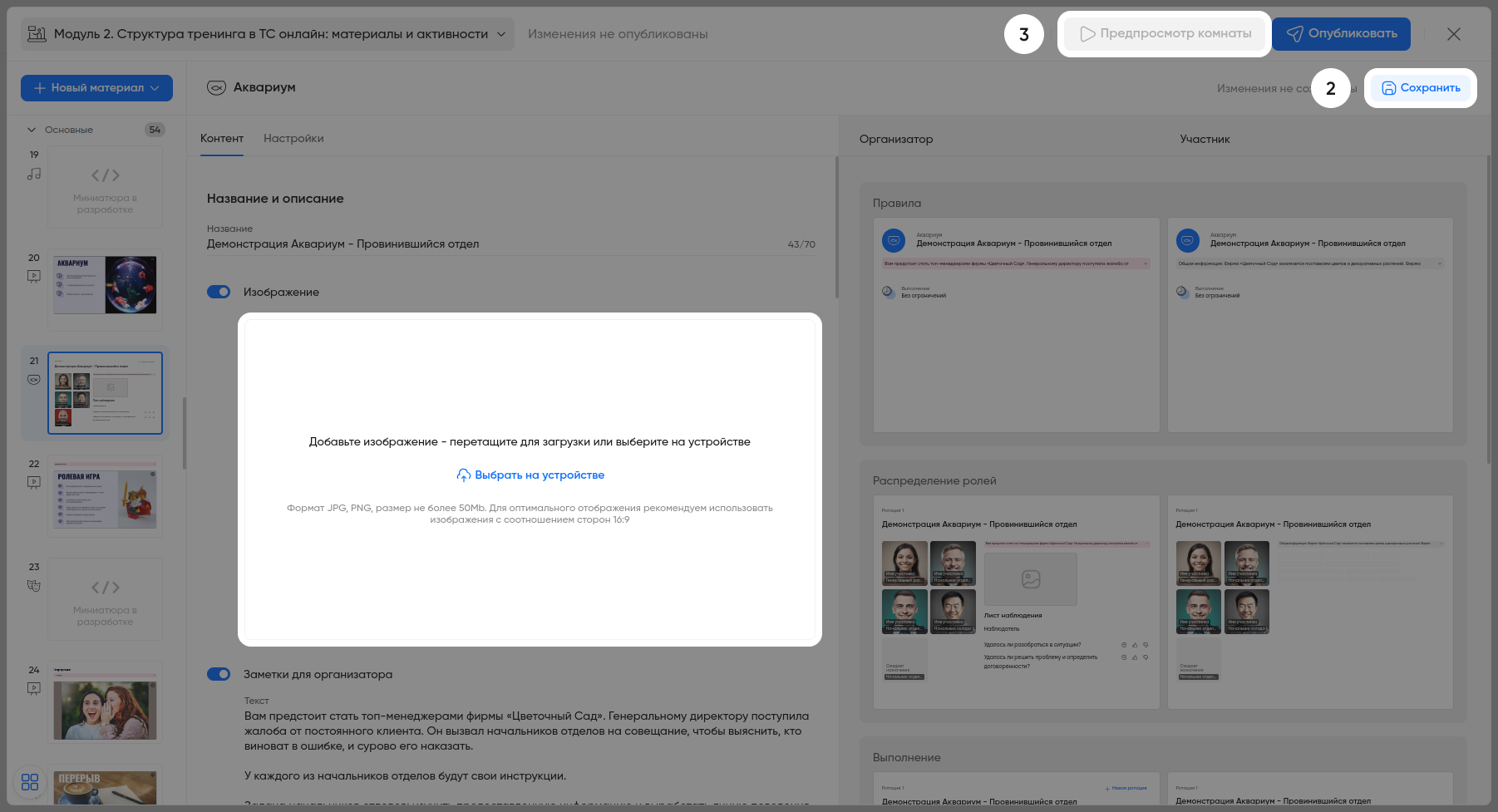Open the Модуль 2 title dropdown
Viewport: 1498px width, 812px height.
click(x=500, y=34)
